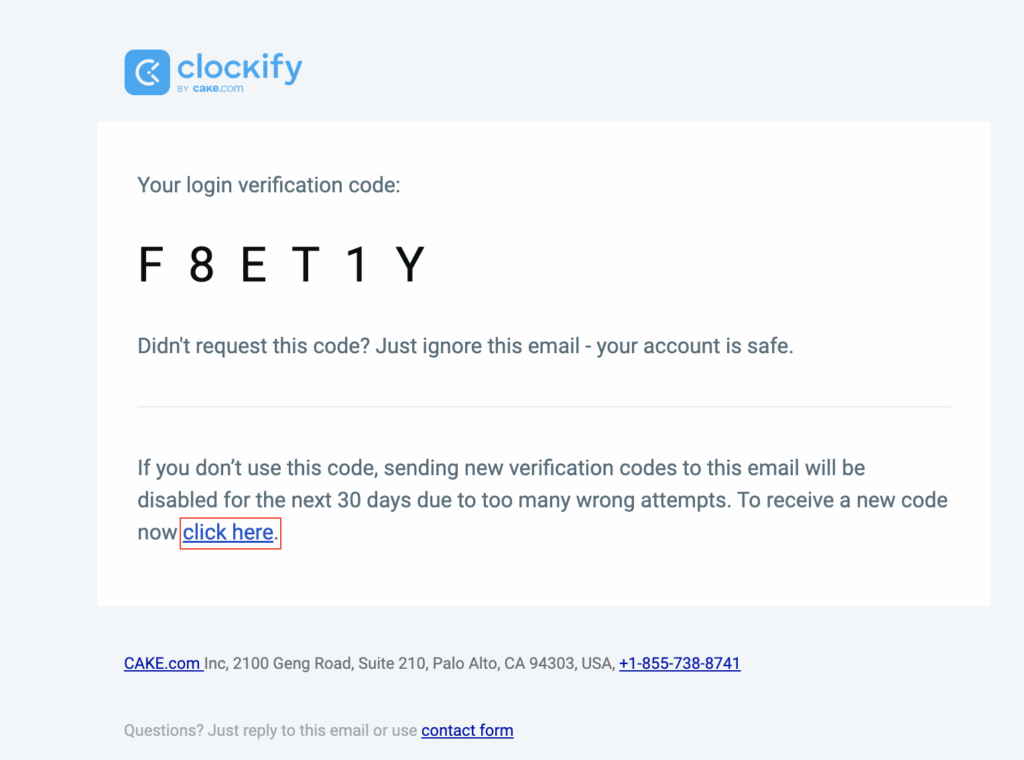Click the 'Questions? Just reply to this email' text
The width and height of the screenshot is (1024, 760).
click(x=246, y=730)
